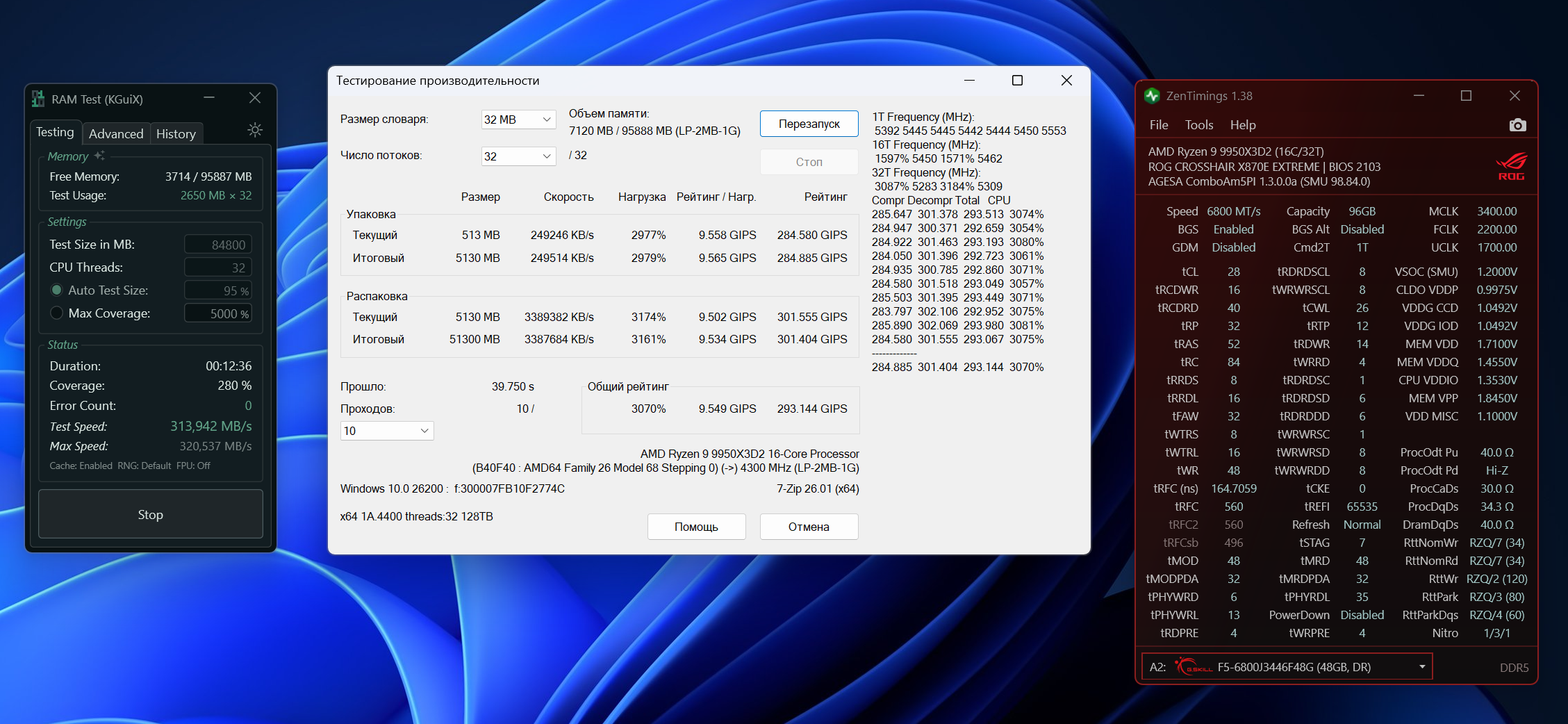Minimize the RAM Test window

209,98
